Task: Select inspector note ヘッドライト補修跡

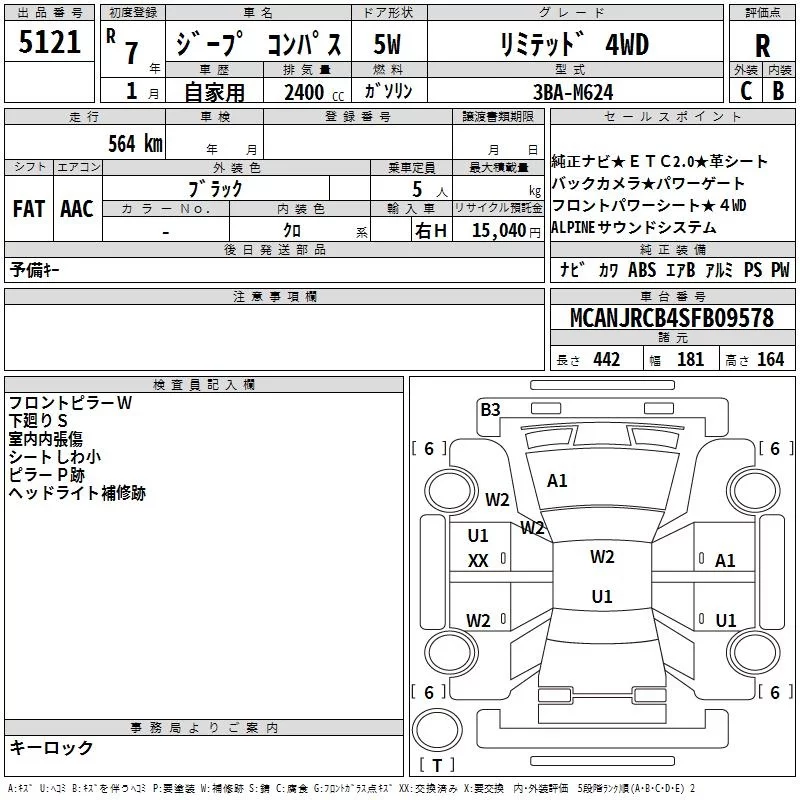Action: click(77, 492)
